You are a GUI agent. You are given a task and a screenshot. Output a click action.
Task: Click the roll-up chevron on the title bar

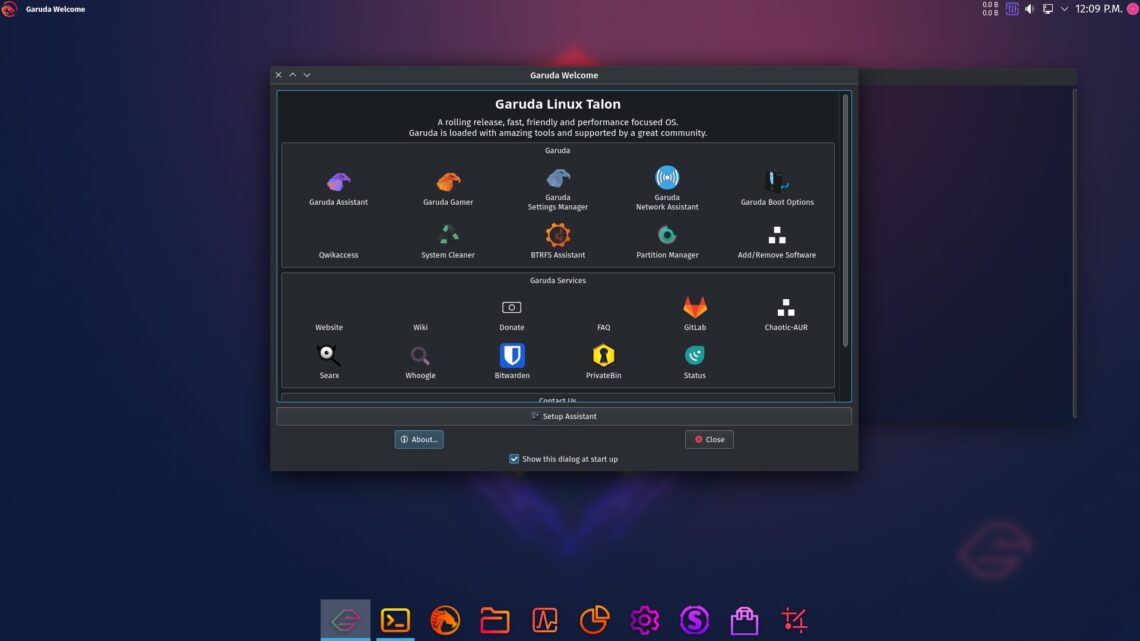click(x=292, y=74)
